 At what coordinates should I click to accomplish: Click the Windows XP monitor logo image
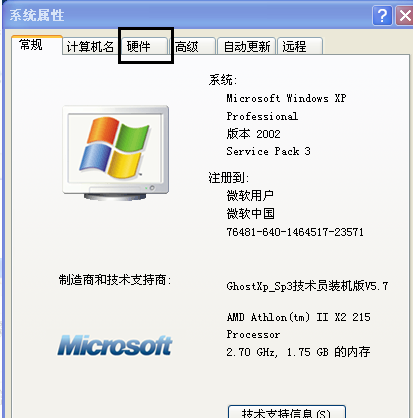[116, 153]
